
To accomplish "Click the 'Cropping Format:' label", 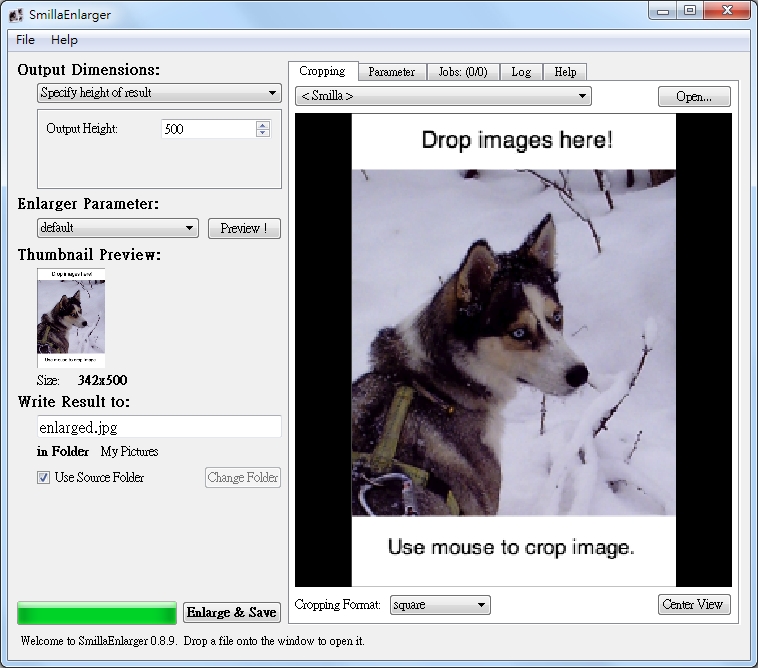I will click(x=337, y=605).
